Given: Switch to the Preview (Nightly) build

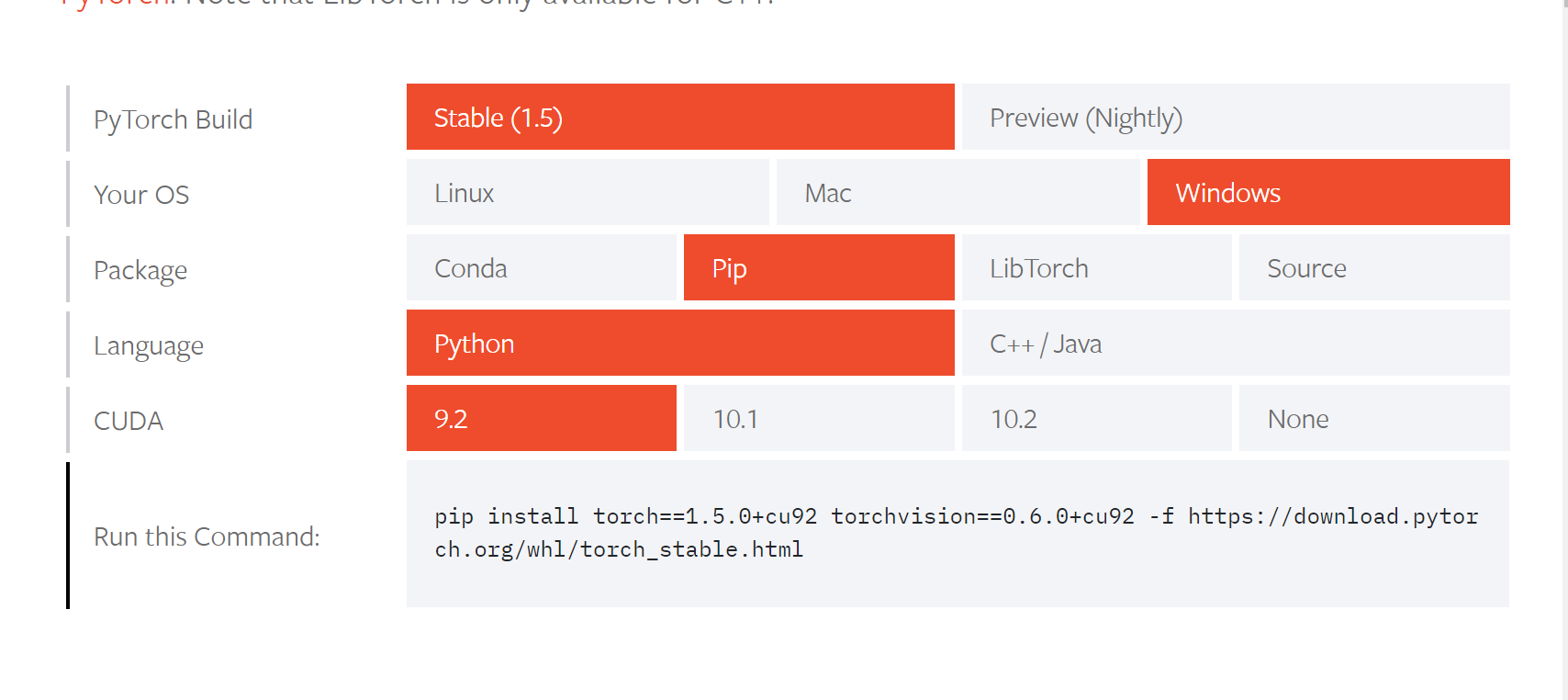Looking at the screenshot, I should [x=1235, y=117].
